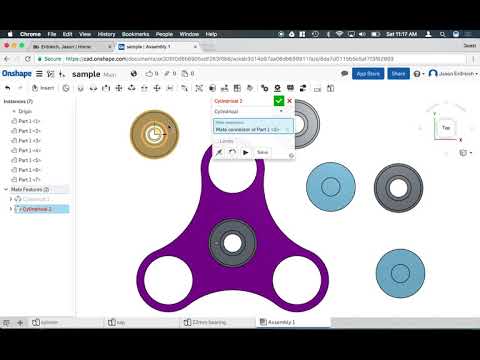This screenshot has width=480, height=360.
Task: Select the Linear relation tool
Action: [x=303, y=88]
